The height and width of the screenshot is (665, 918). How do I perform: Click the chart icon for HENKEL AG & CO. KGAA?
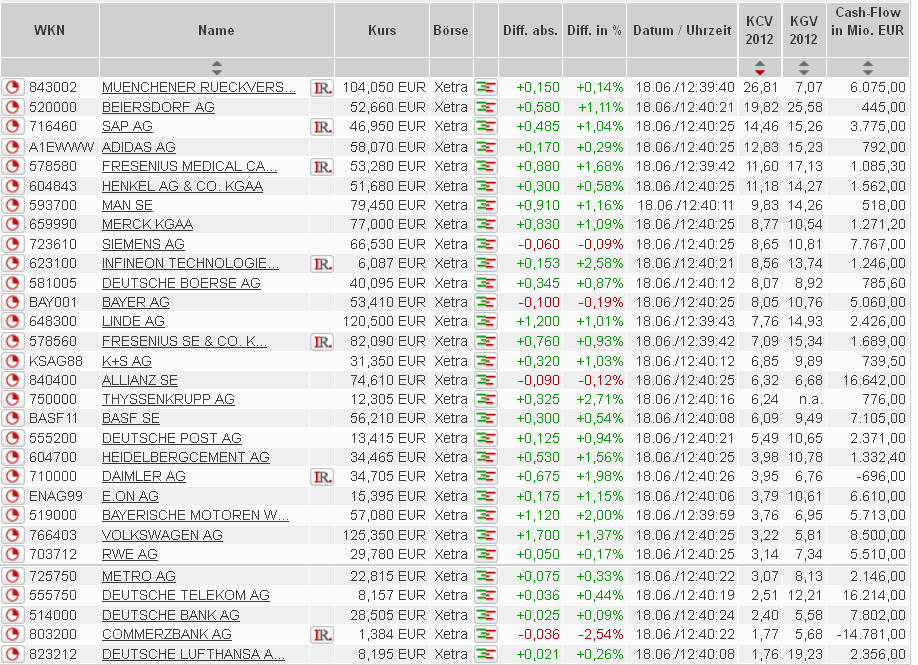click(12, 186)
